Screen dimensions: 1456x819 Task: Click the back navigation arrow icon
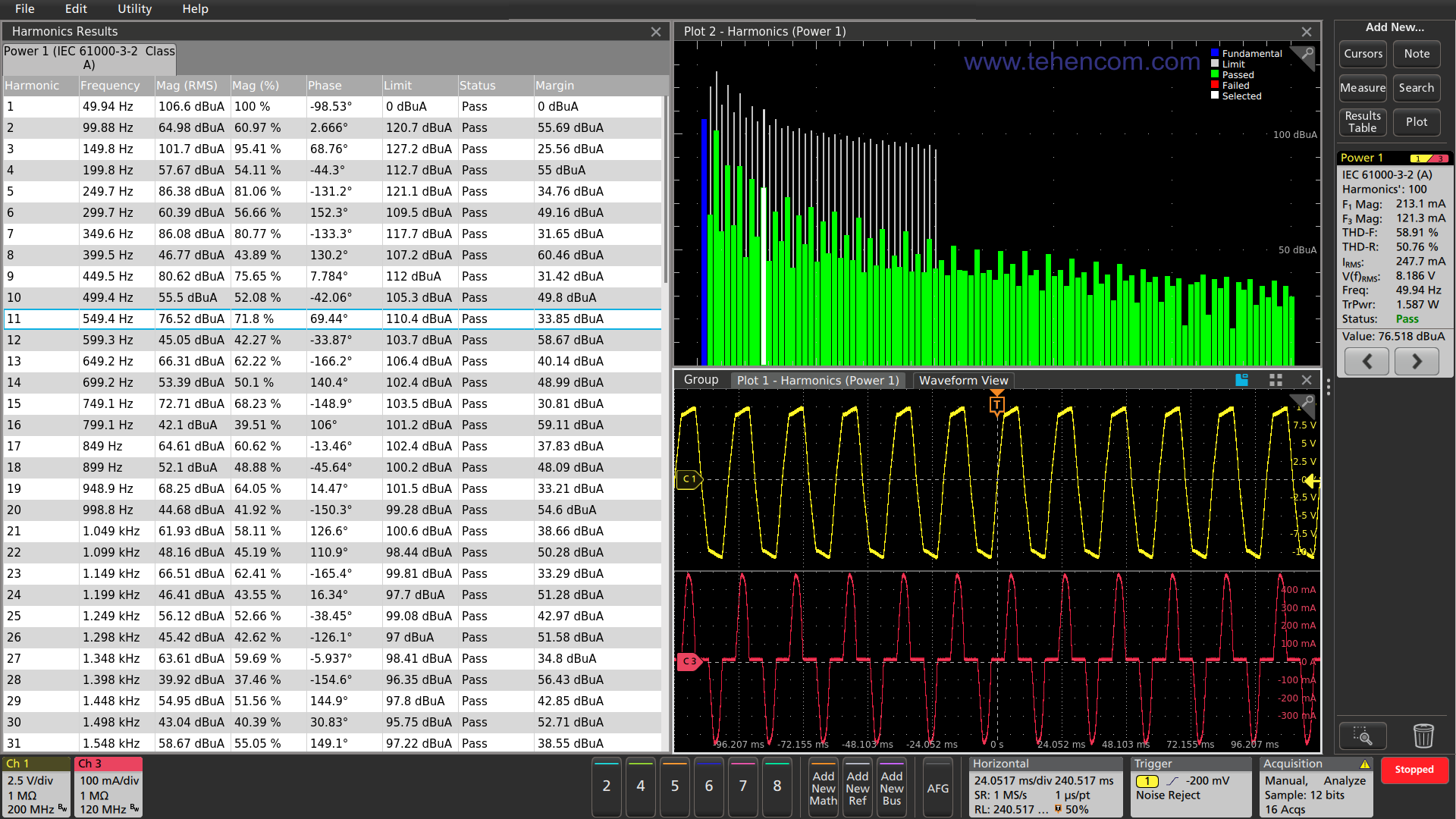pyautogui.click(x=1367, y=361)
